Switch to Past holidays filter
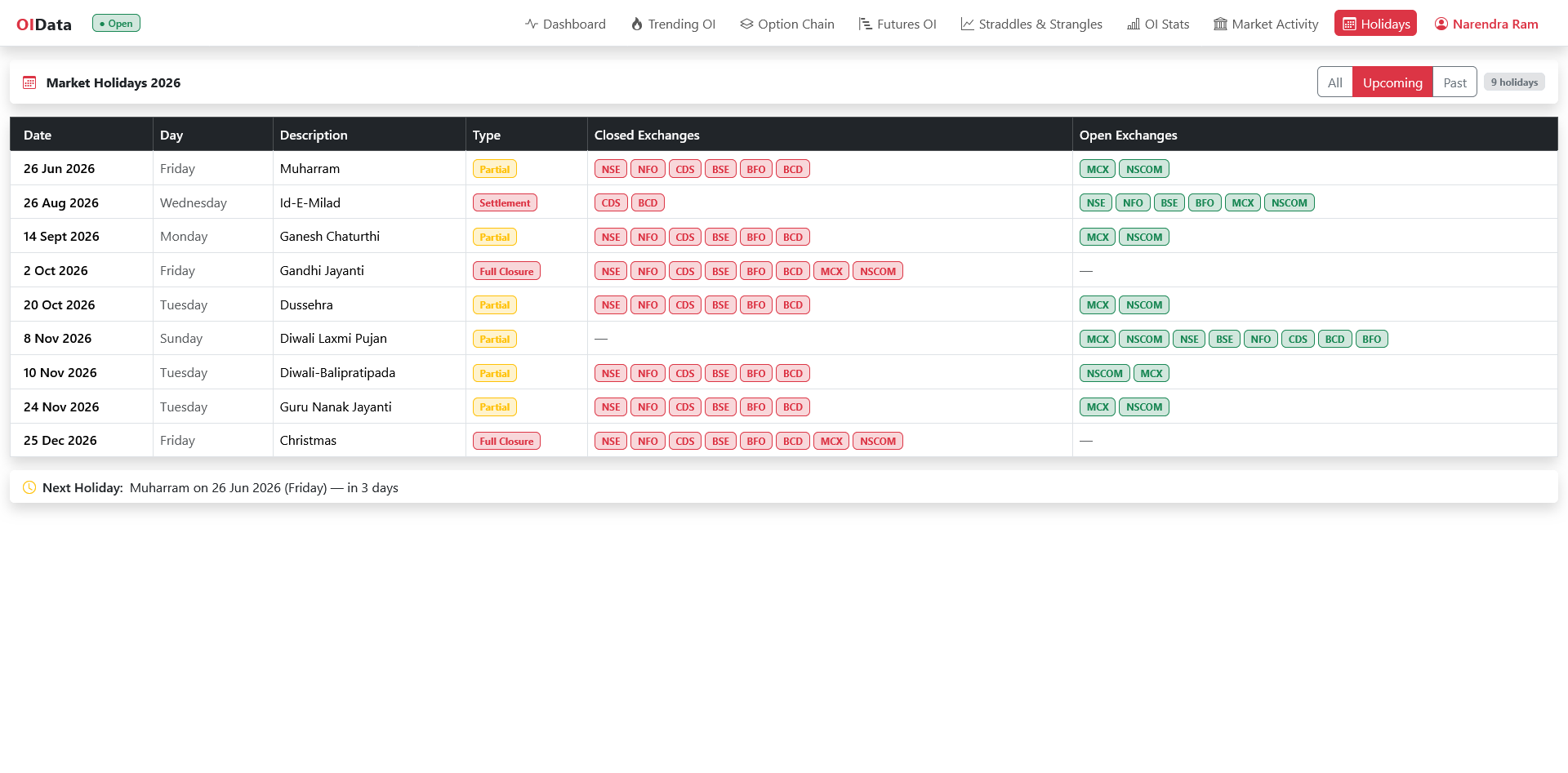1568x773 pixels. [1454, 82]
